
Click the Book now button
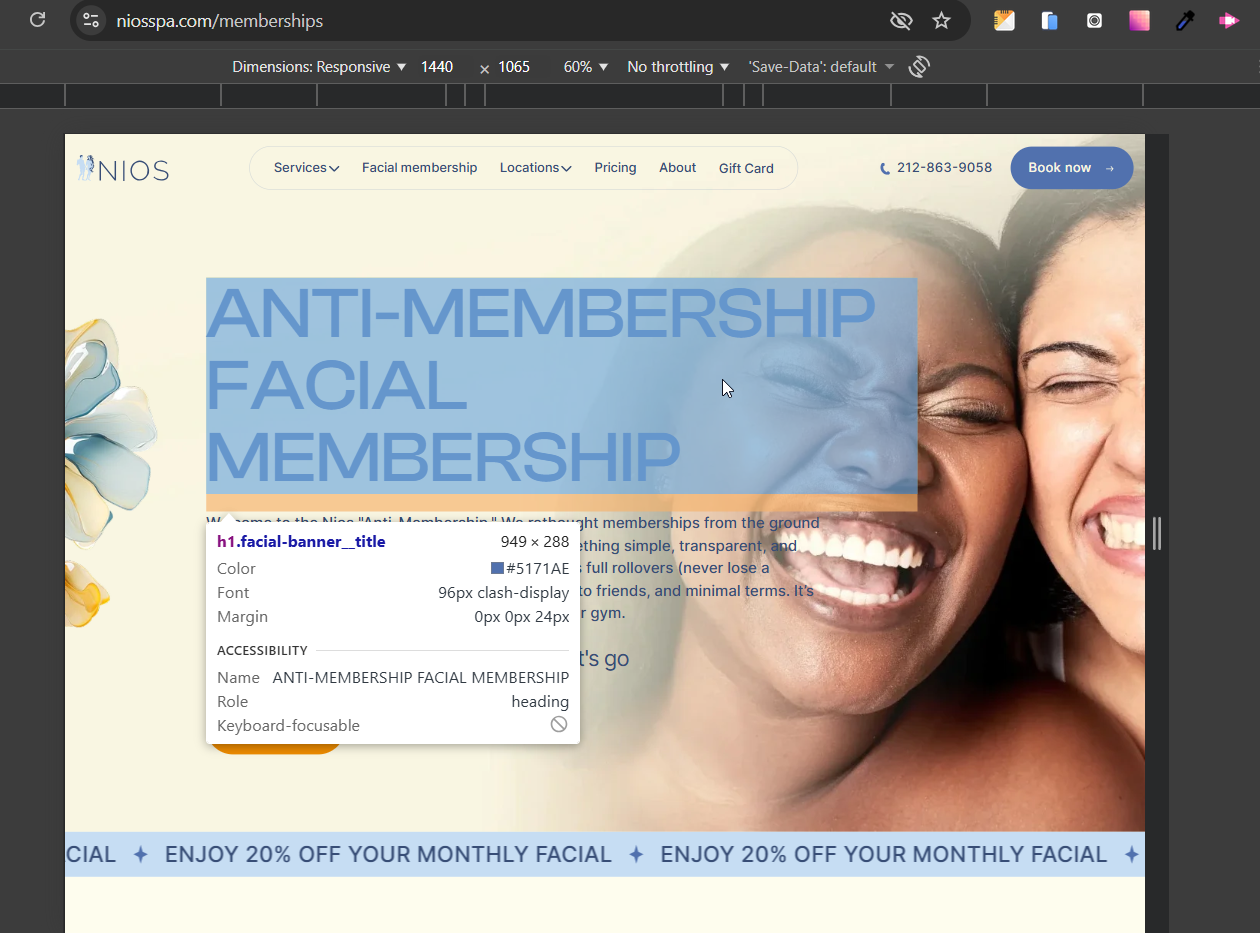(x=1071, y=168)
